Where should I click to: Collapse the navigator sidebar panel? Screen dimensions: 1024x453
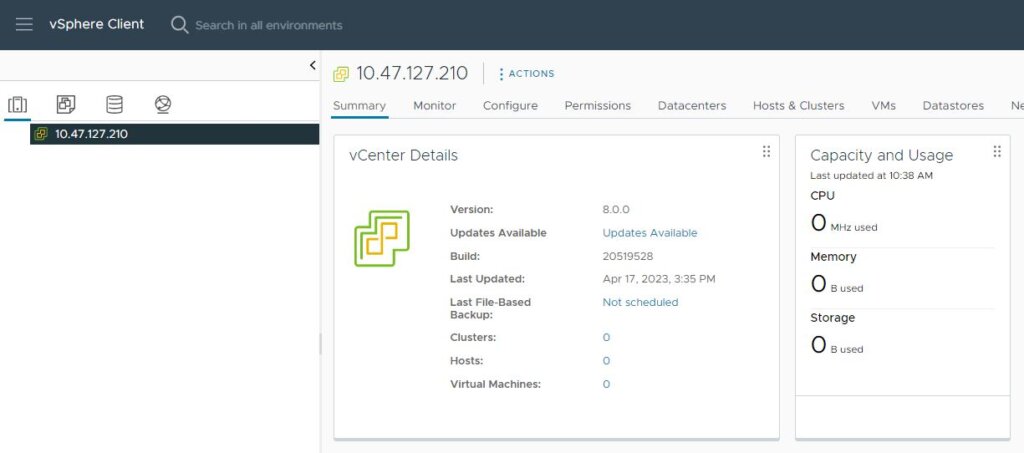point(312,65)
